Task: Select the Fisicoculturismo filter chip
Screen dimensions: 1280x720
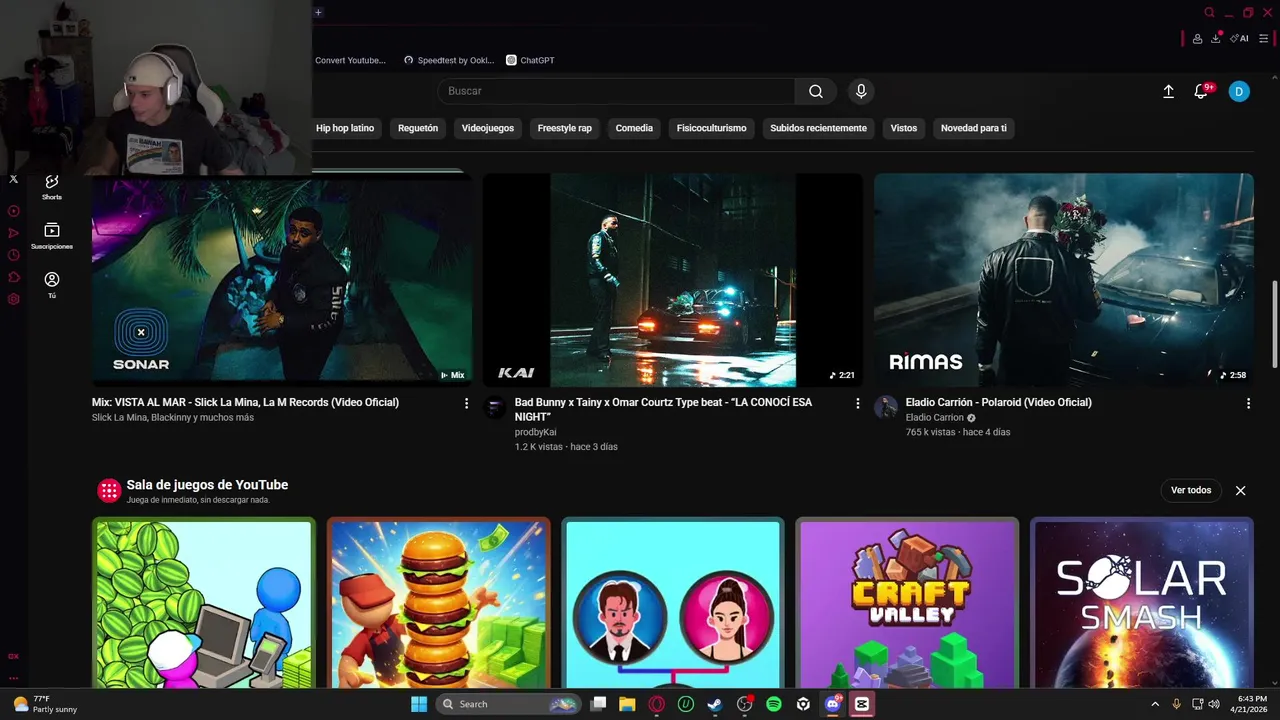Action: pyautogui.click(x=712, y=128)
